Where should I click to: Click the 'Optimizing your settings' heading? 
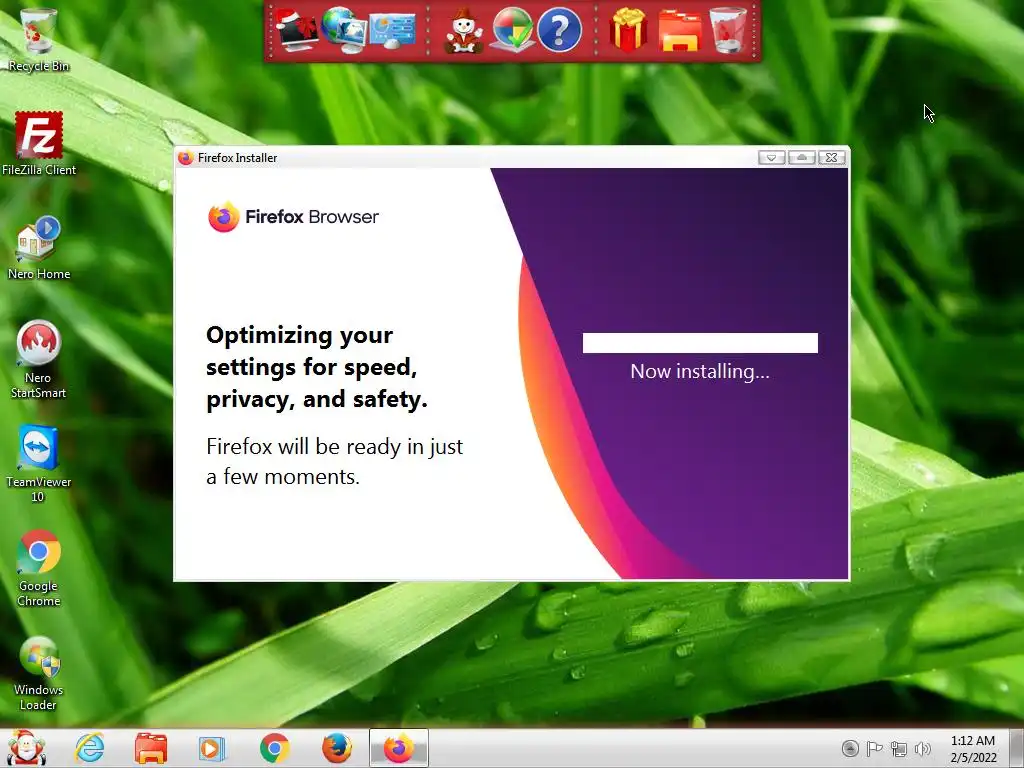pos(317,367)
